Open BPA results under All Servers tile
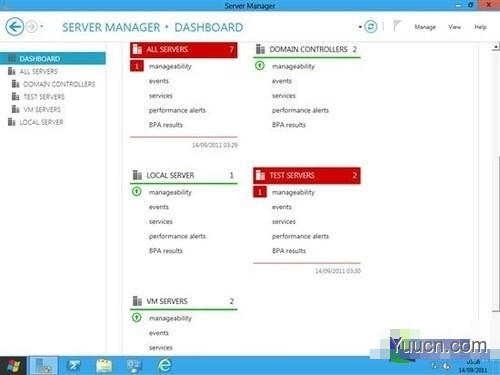500x375 pixels. click(166, 125)
